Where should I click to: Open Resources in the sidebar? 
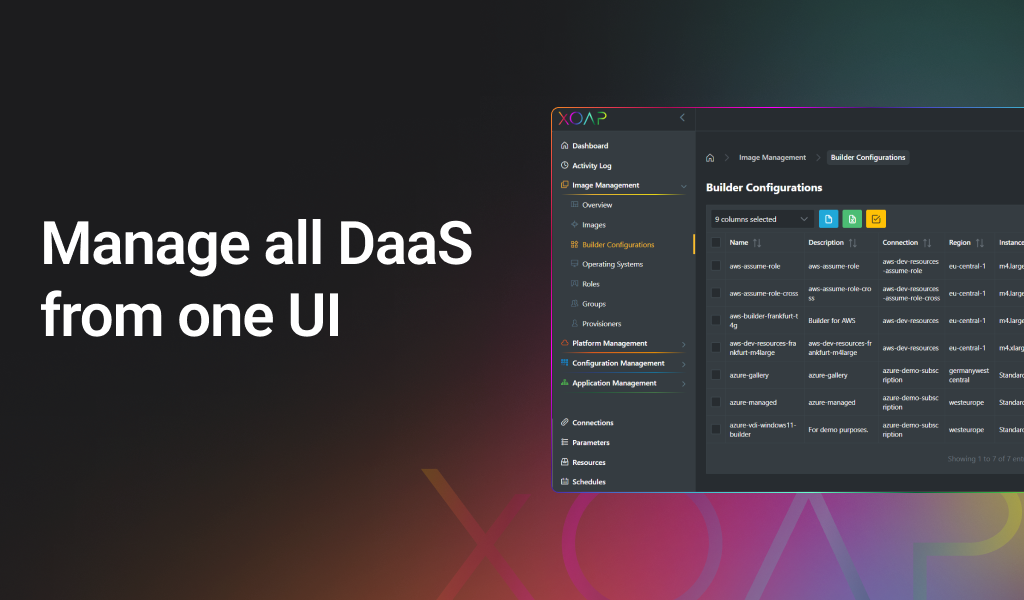click(588, 462)
